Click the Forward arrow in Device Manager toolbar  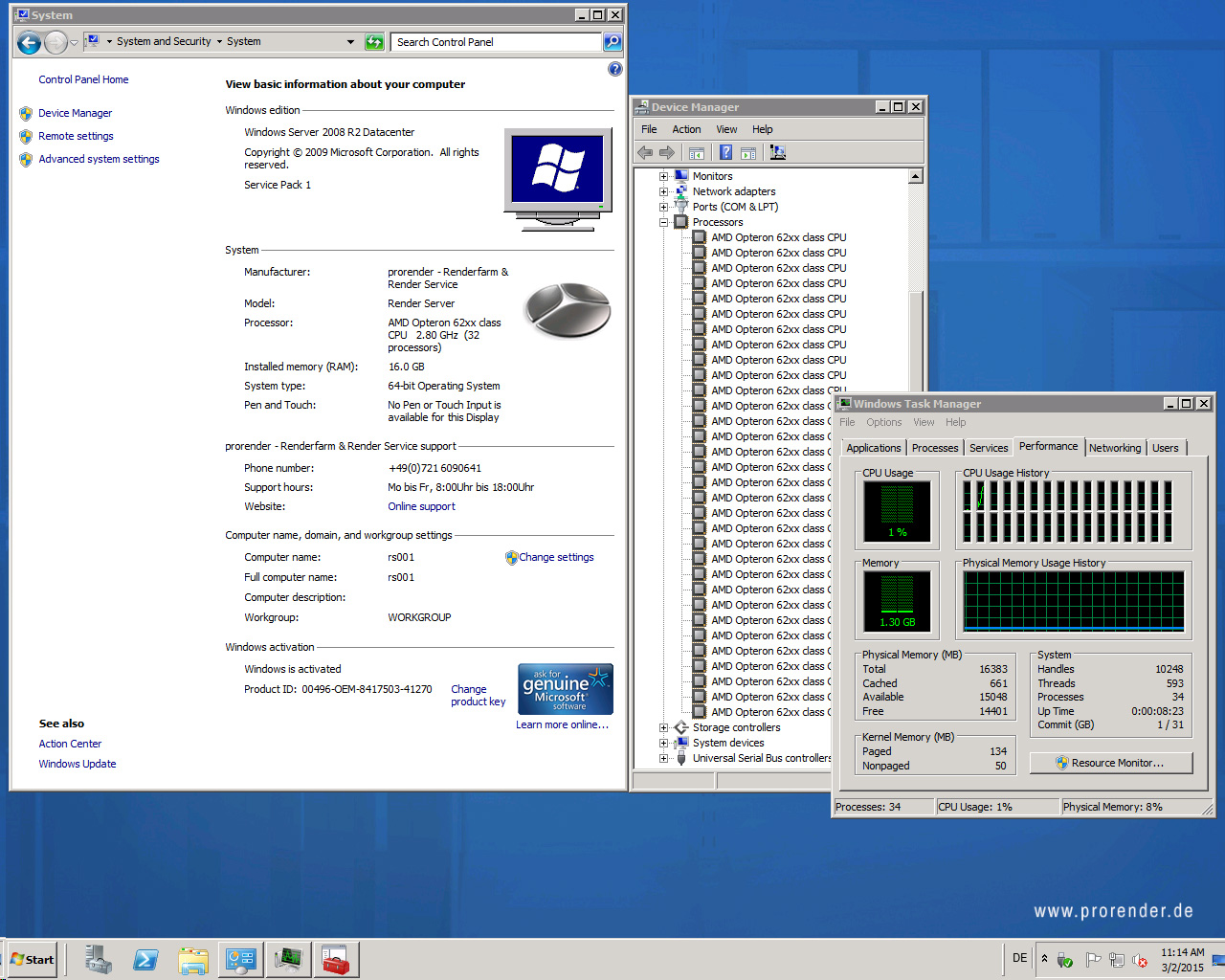(667, 153)
